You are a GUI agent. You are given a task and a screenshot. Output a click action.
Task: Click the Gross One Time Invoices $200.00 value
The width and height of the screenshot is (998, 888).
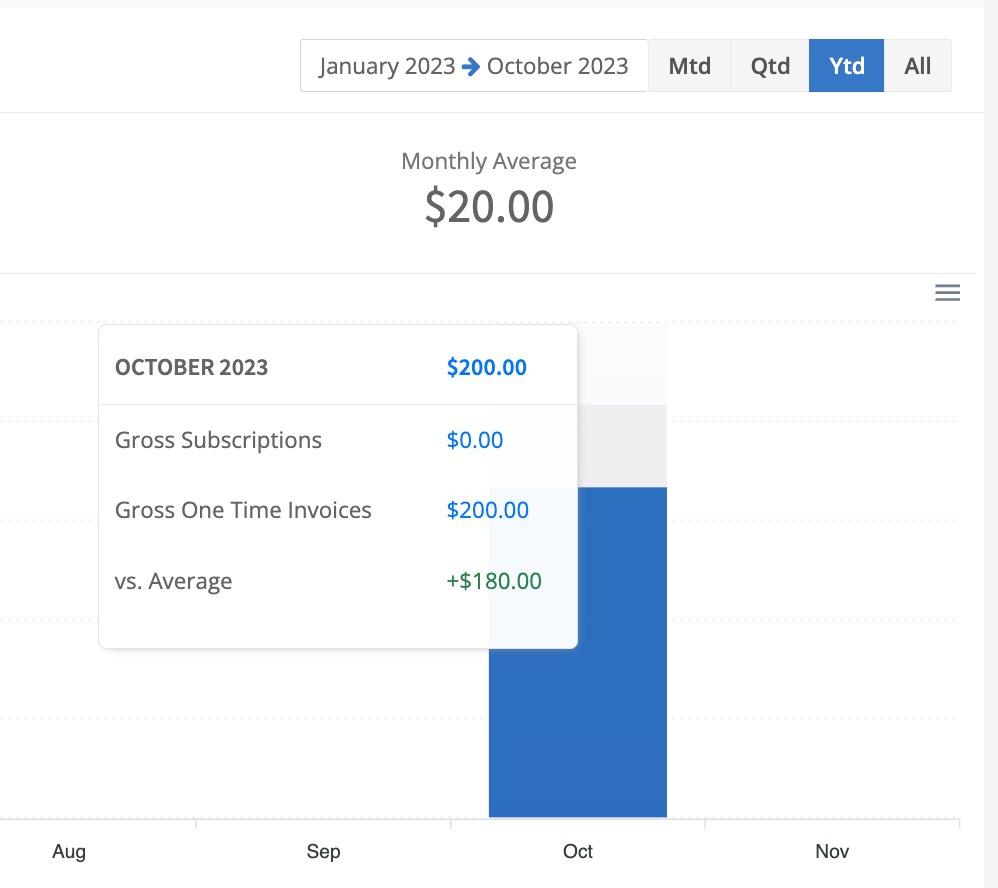(488, 510)
